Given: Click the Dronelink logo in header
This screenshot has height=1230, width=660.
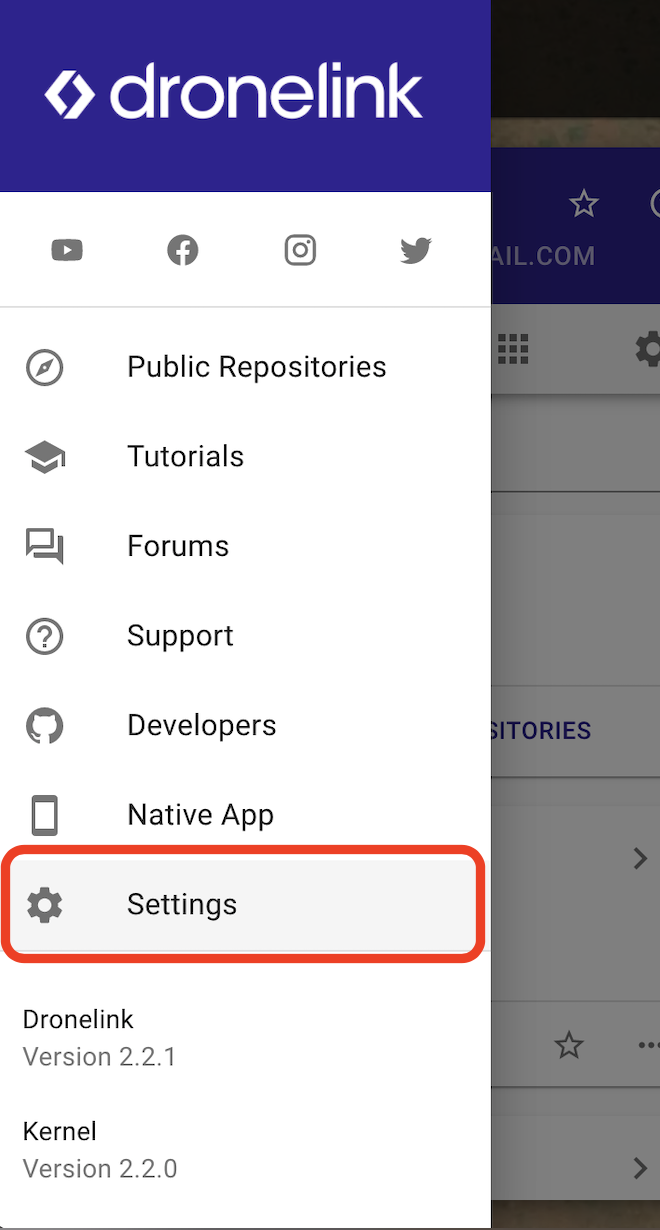Looking at the screenshot, I should (x=234, y=94).
